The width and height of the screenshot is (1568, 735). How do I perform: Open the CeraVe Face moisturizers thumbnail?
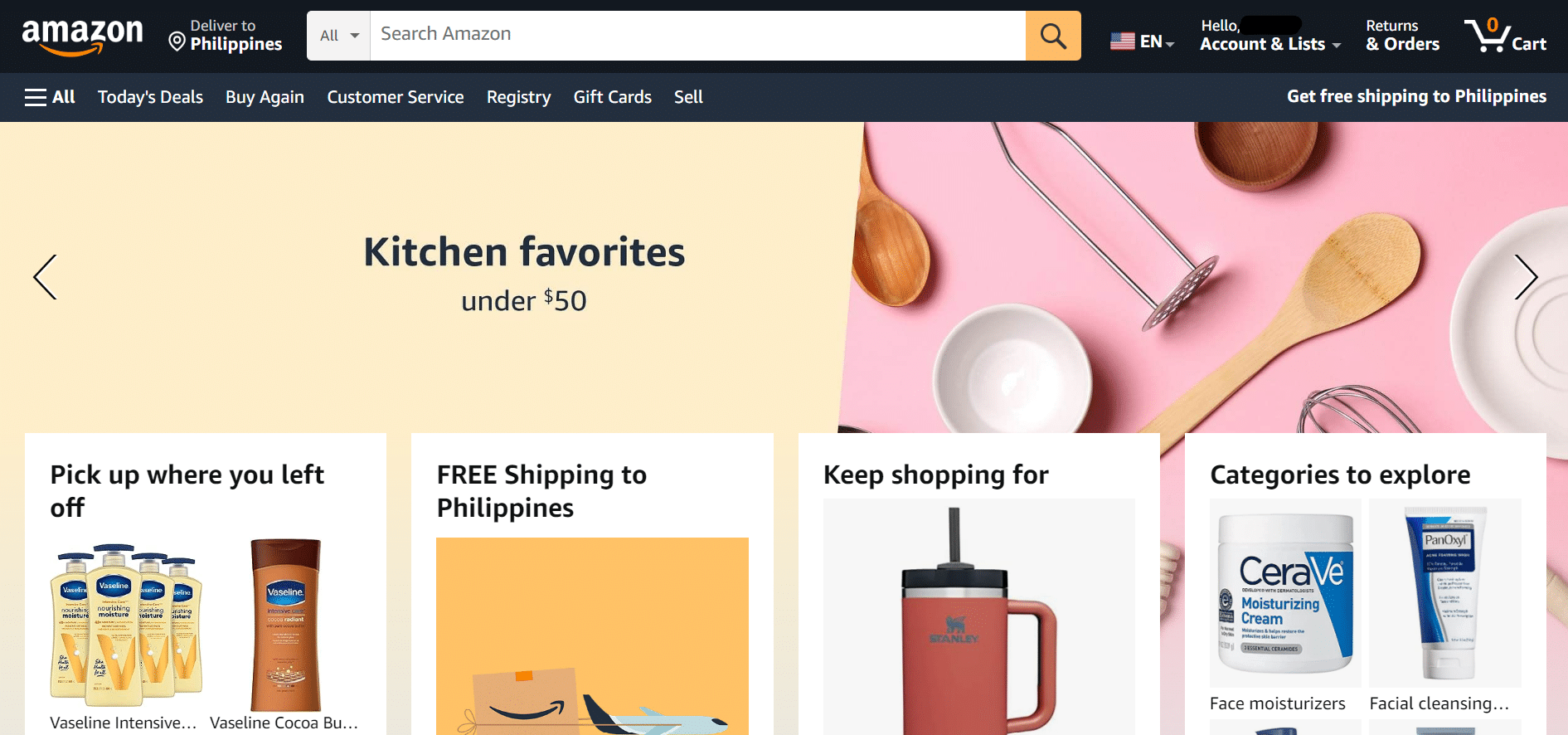pyautogui.click(x=1285, y=593)
